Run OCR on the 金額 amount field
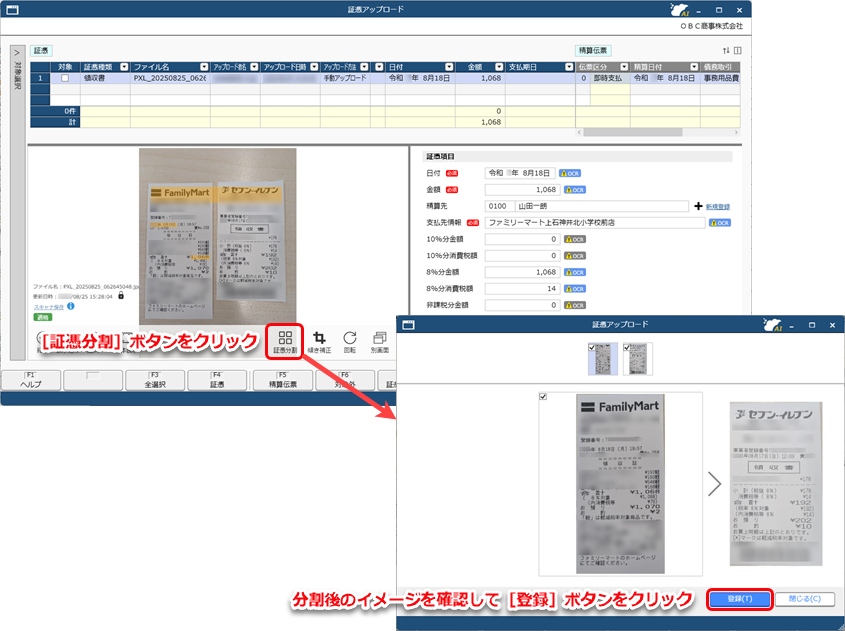This screenshot has width=845, height=631. coord(575,189)
